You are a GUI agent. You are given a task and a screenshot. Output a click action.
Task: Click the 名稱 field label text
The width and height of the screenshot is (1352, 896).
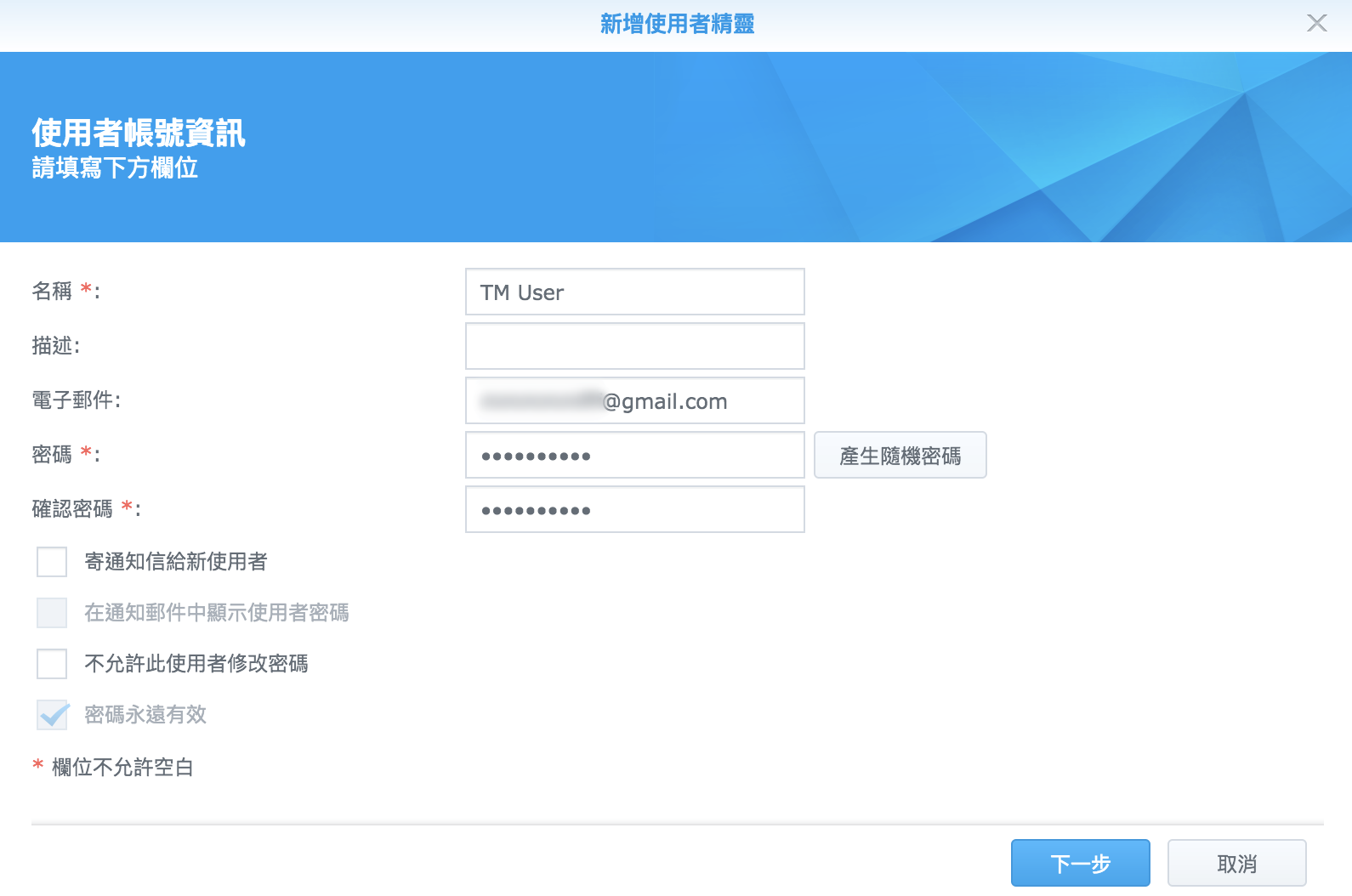[x=53, y=292]
